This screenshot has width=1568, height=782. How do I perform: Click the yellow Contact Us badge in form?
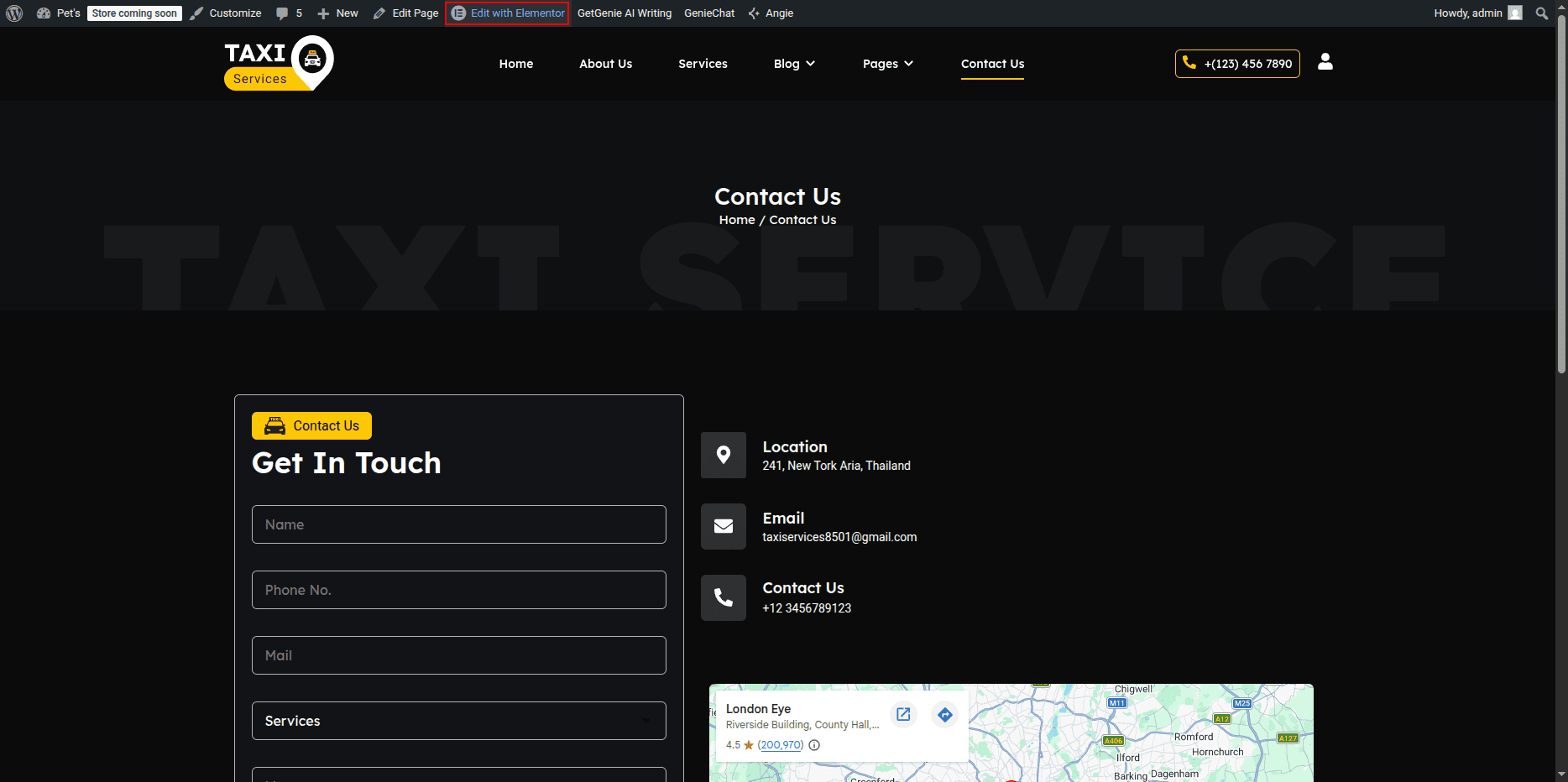pos(311,426)
